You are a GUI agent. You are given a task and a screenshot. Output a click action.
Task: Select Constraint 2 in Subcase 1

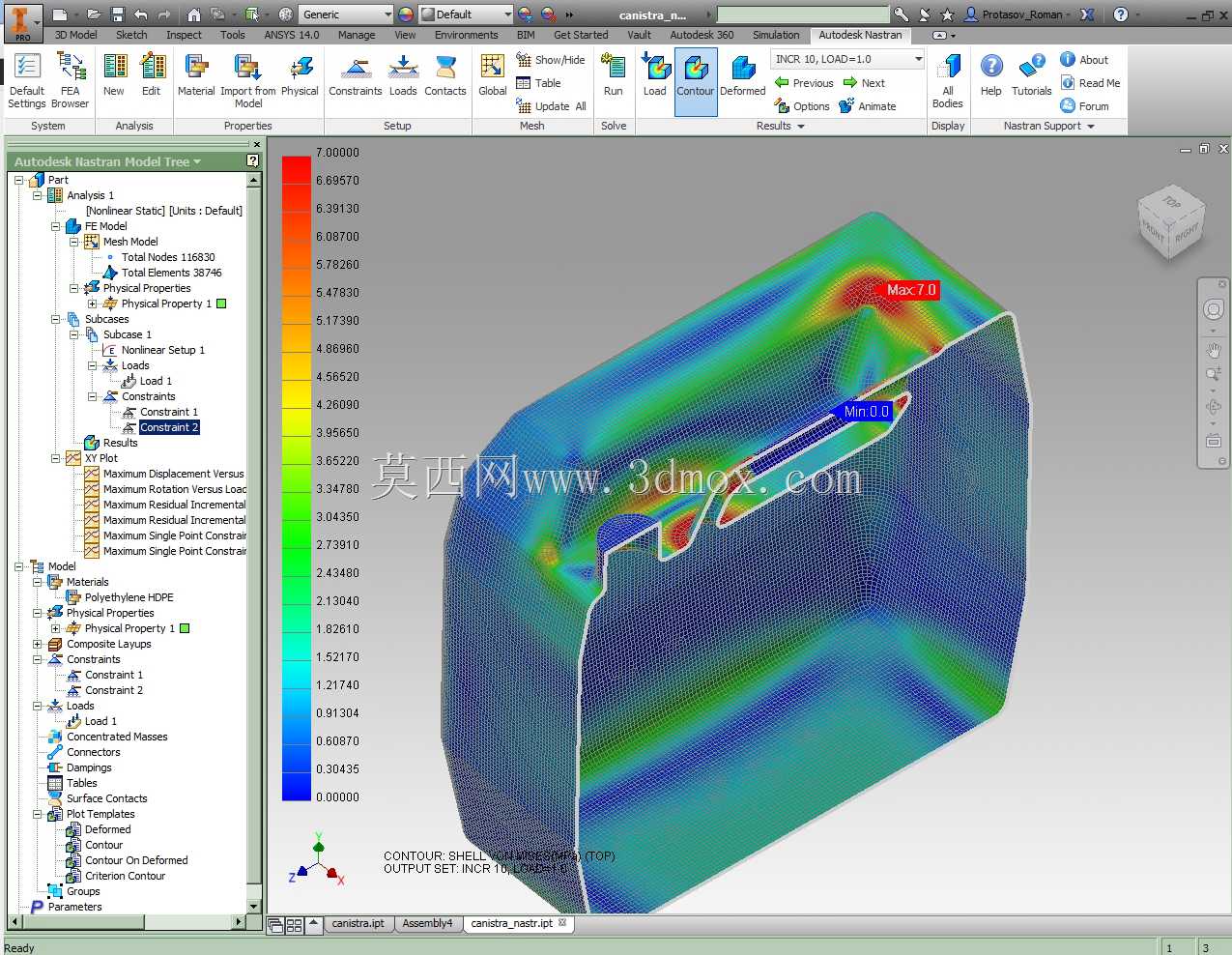(x=168, y=427)
